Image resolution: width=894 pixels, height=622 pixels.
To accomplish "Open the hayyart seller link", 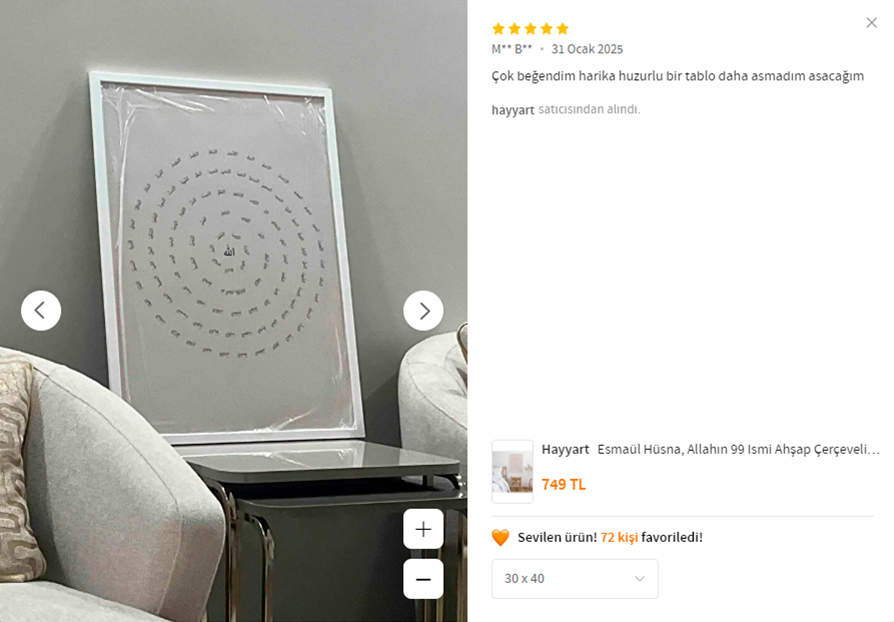I will (513, 109).
